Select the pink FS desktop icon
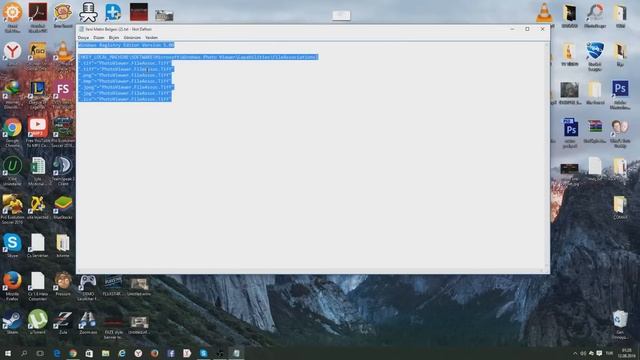This screenshot has width=640, height=360. 63,92
